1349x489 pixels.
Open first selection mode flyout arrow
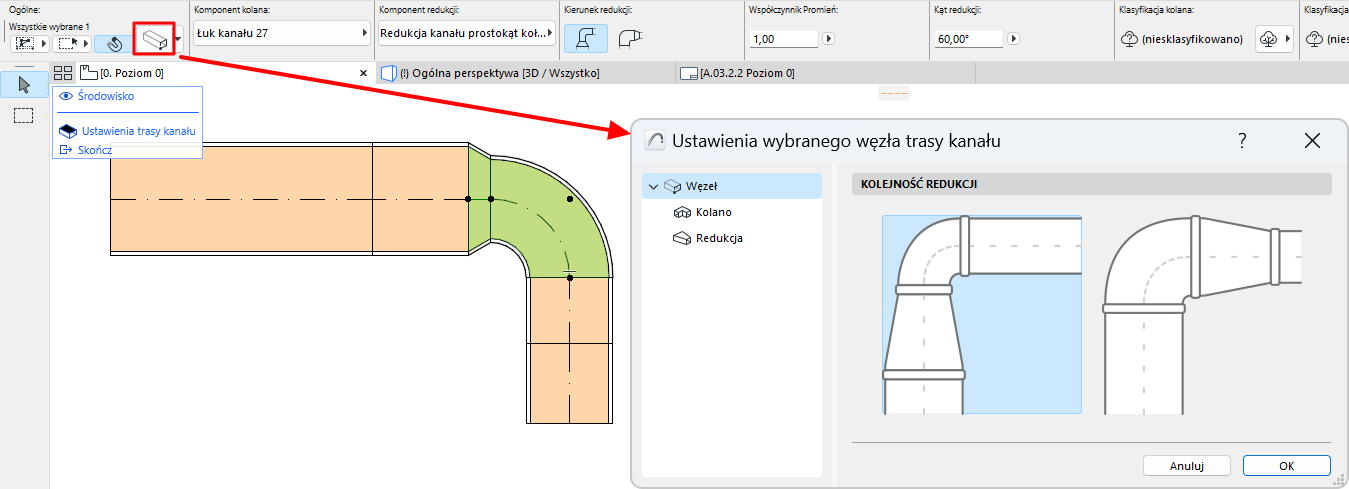[44, 45]
